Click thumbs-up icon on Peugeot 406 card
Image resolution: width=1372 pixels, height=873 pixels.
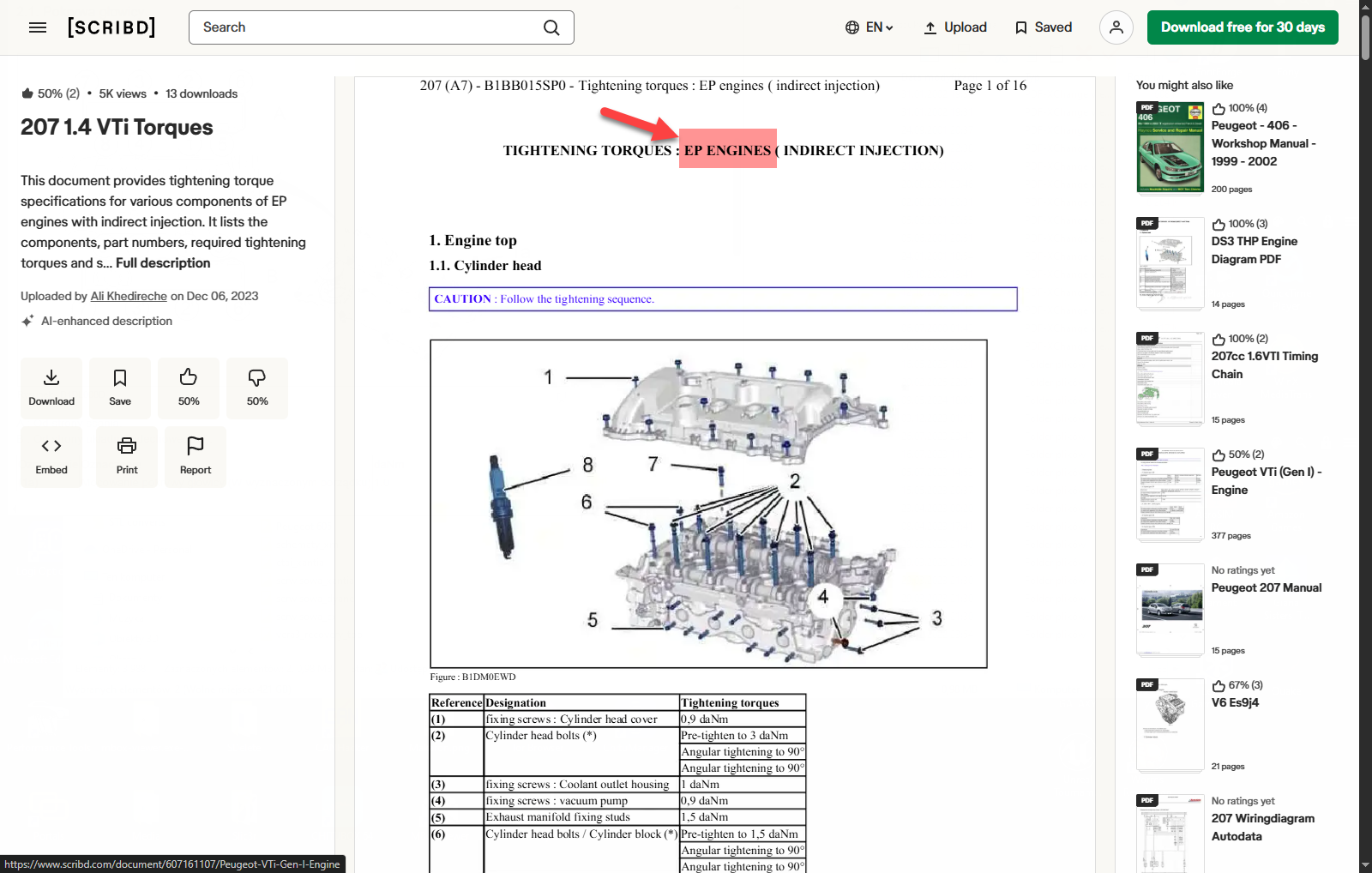coord(1219,109)
